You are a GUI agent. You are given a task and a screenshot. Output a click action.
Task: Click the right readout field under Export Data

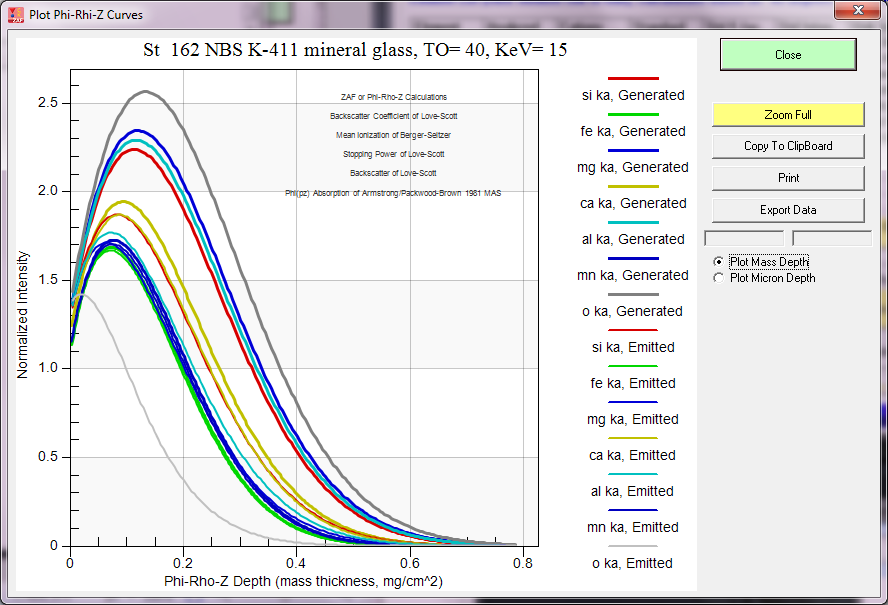coord(831,238)
